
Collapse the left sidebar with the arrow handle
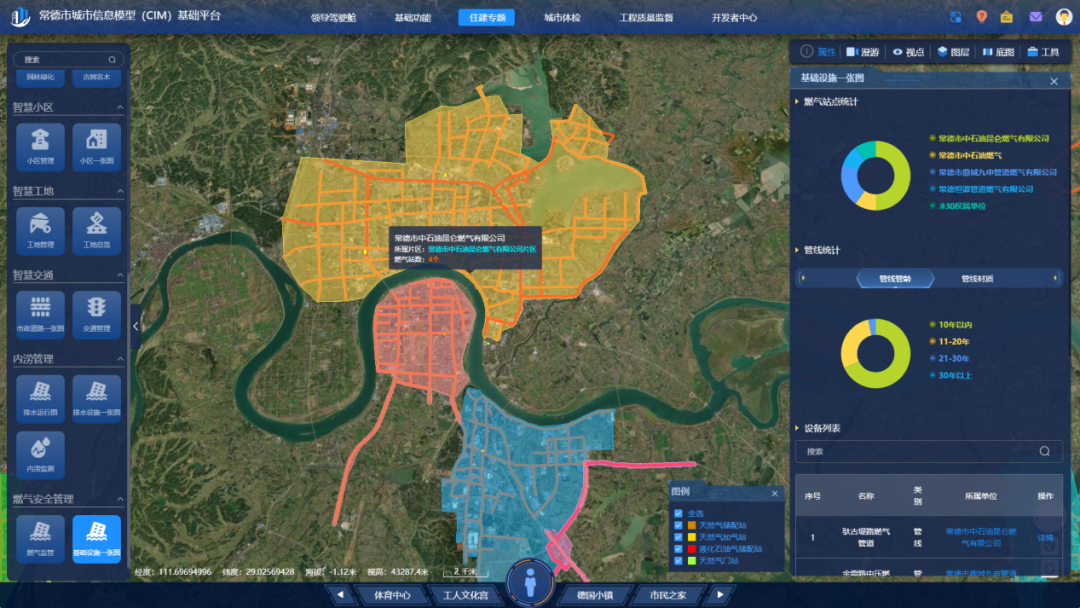tap(136, 326)
